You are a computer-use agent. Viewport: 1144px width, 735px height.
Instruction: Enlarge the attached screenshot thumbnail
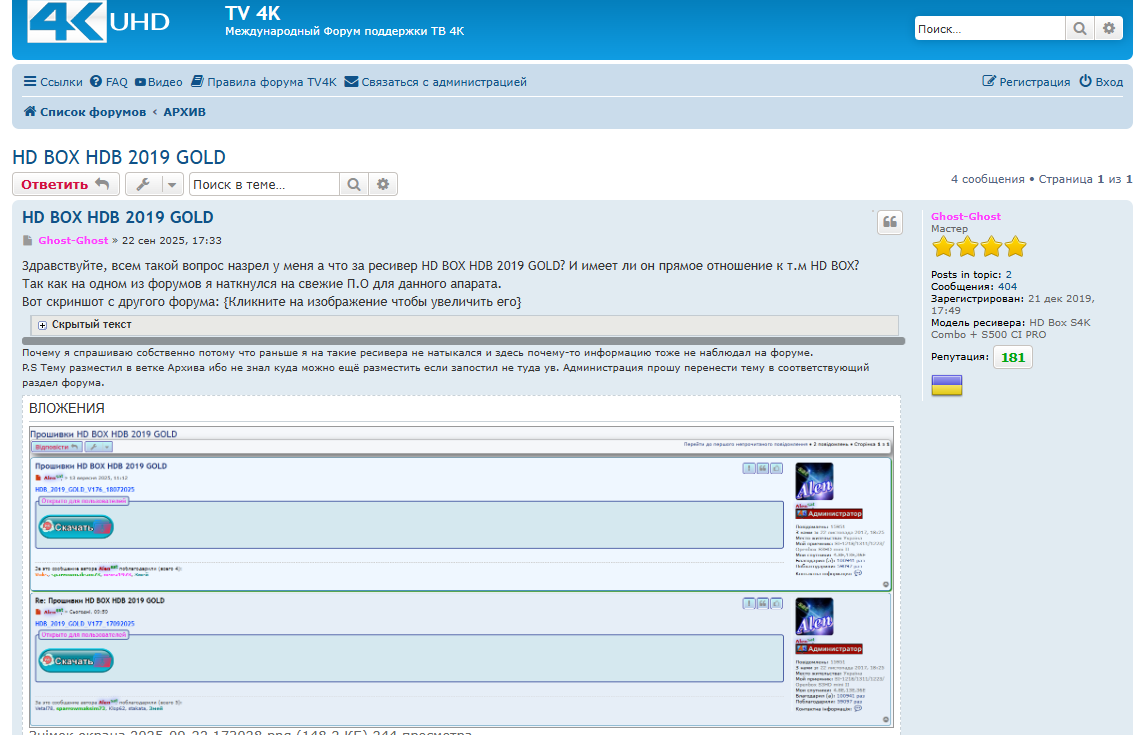click(461, 575)
